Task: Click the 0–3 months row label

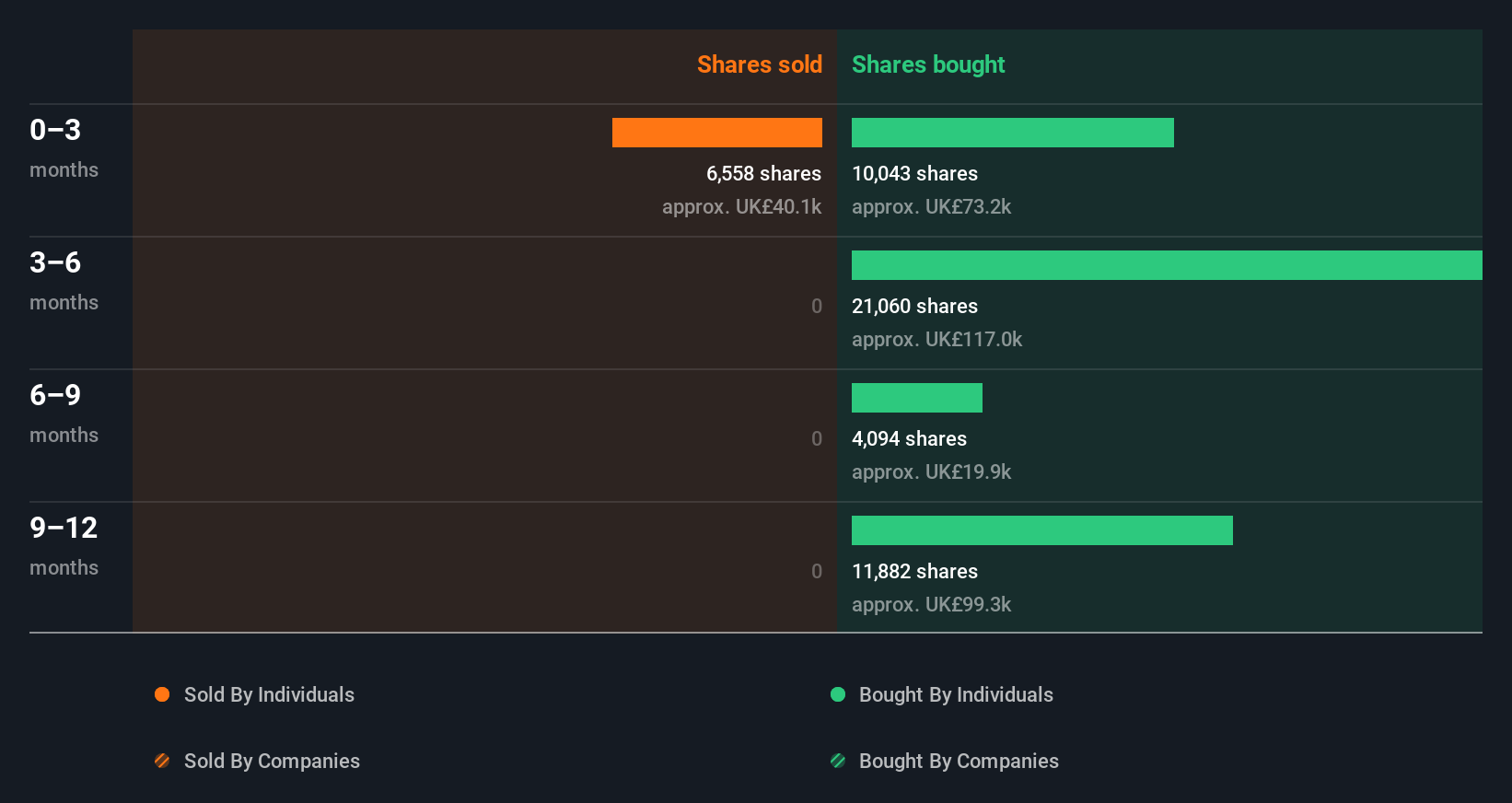Action: click(64, 148)
